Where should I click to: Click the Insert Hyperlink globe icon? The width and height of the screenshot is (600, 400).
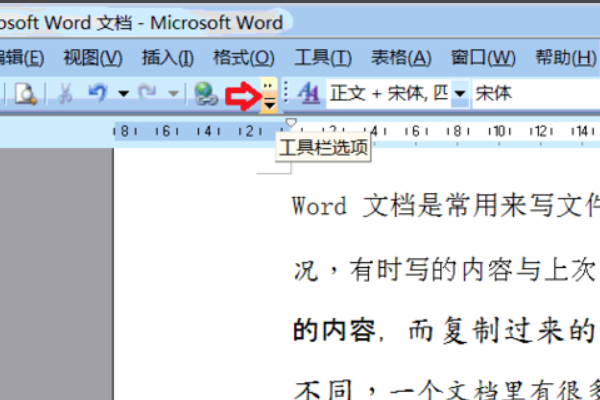[x=206, y=94]
